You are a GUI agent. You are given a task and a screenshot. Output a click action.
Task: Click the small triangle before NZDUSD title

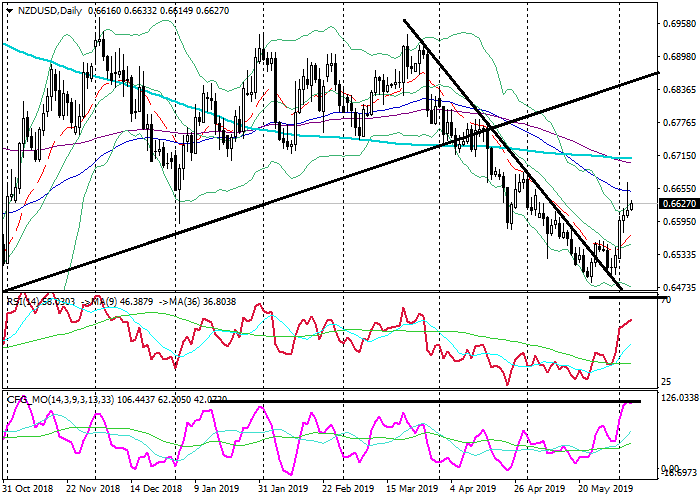point(7,9)
